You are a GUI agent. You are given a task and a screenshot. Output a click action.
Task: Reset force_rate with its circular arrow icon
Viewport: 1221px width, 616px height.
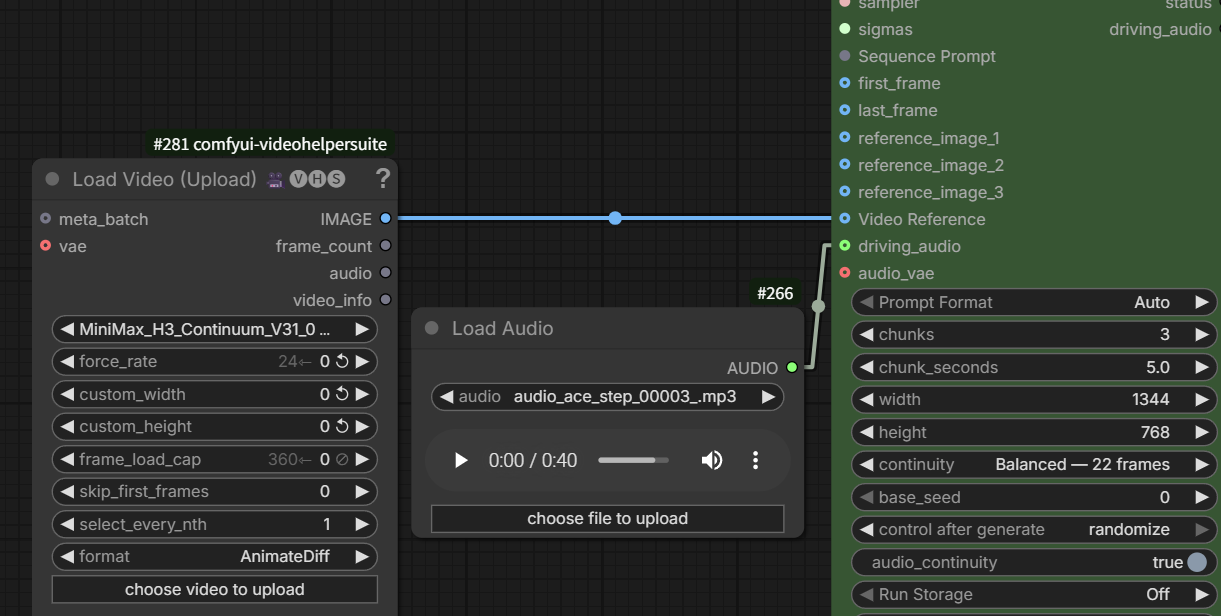[x=342, y=361]
